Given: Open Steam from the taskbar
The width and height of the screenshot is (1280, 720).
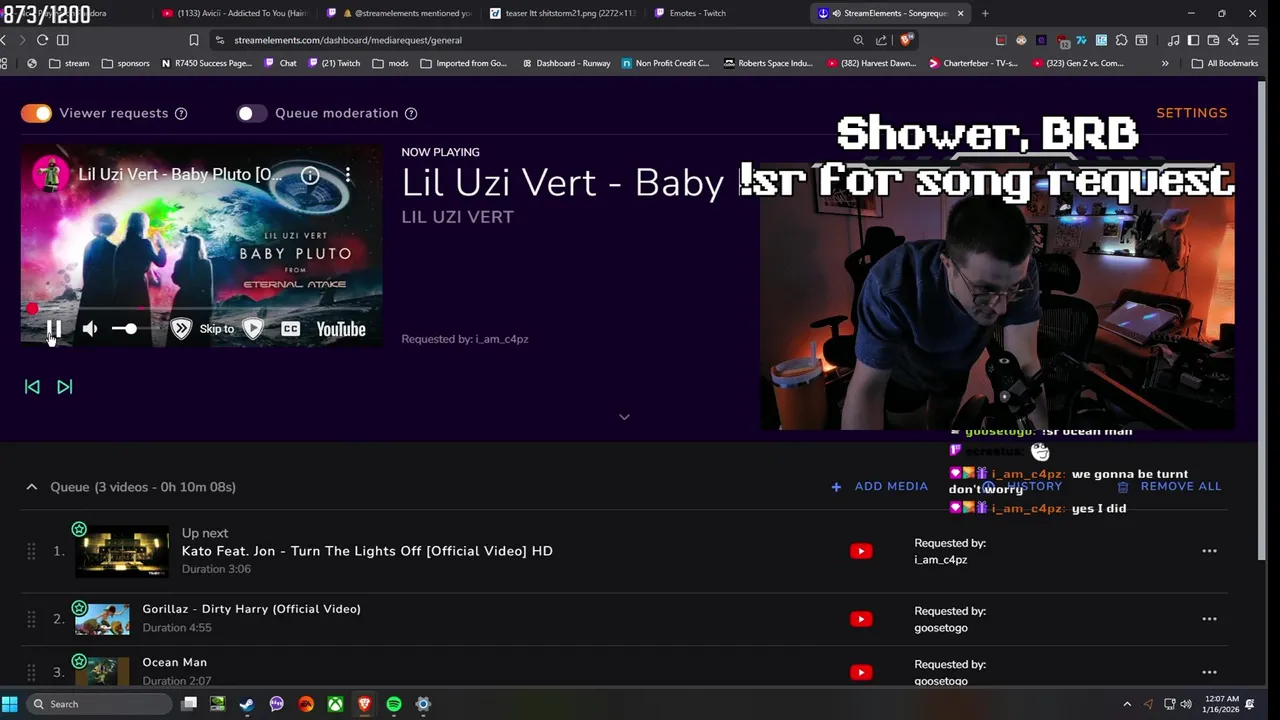Looking at the screenshot, I should (247, 704).
